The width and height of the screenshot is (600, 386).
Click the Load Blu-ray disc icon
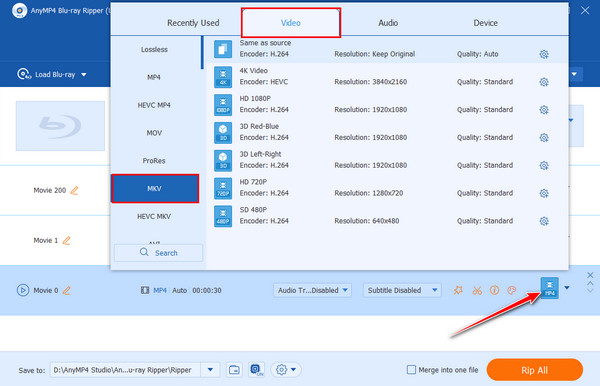click(x=24, y=74)
